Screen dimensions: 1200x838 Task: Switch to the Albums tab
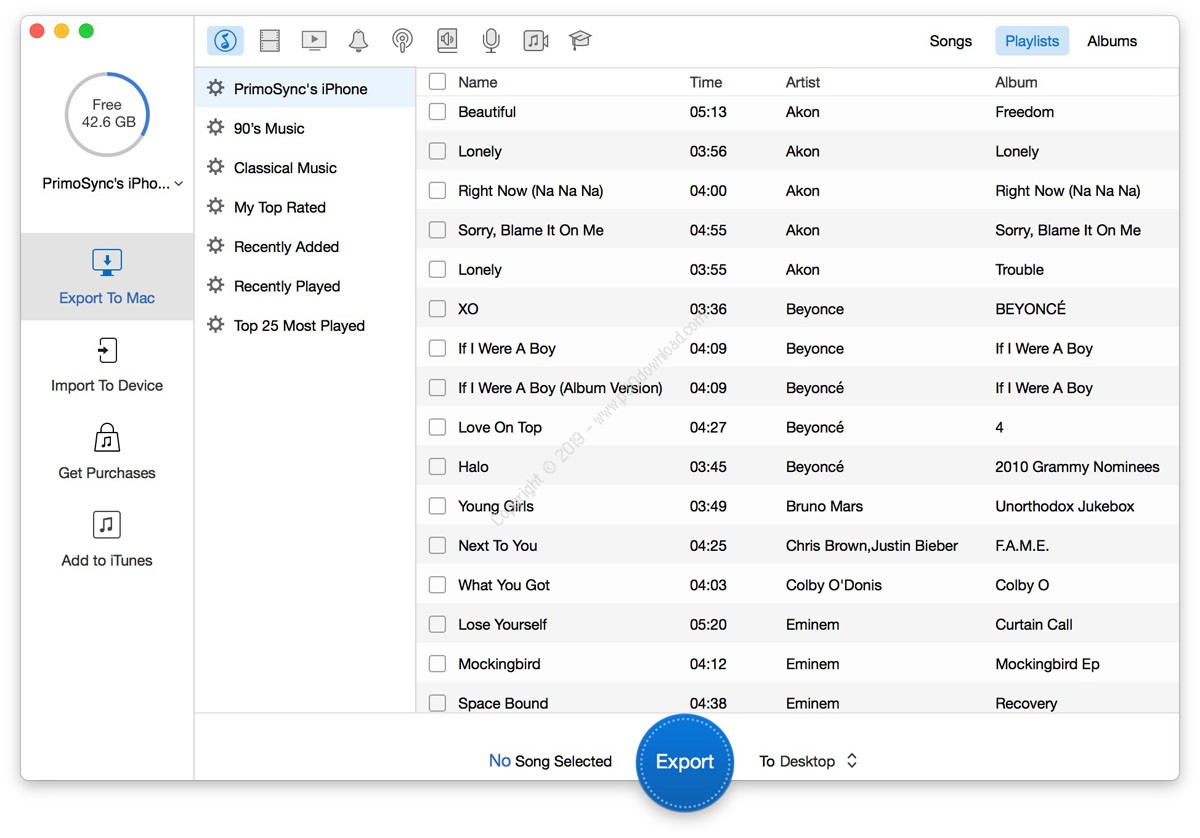click(1112, 41)
